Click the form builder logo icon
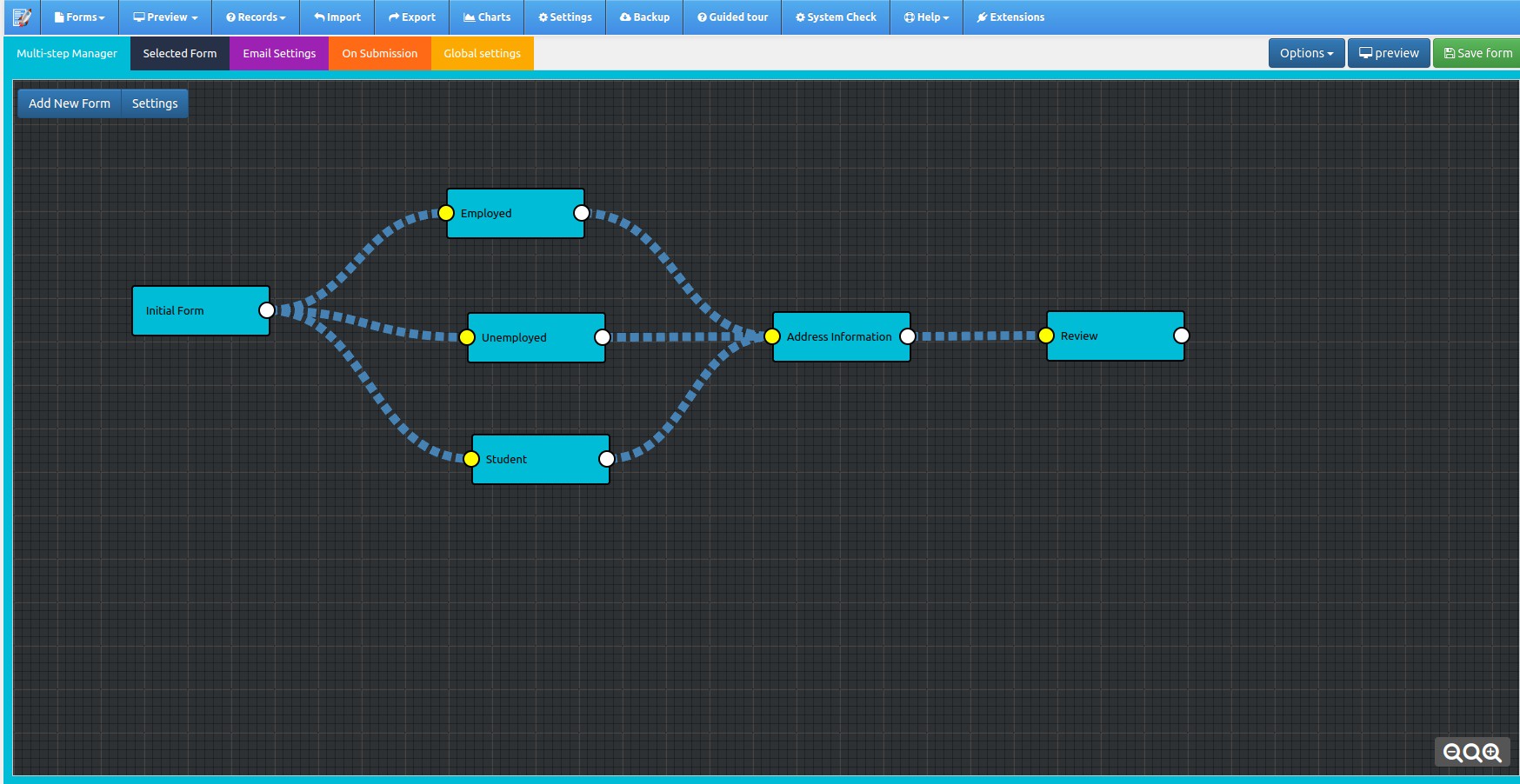This screenshot has width=1520, height=784. click(22, 17)
